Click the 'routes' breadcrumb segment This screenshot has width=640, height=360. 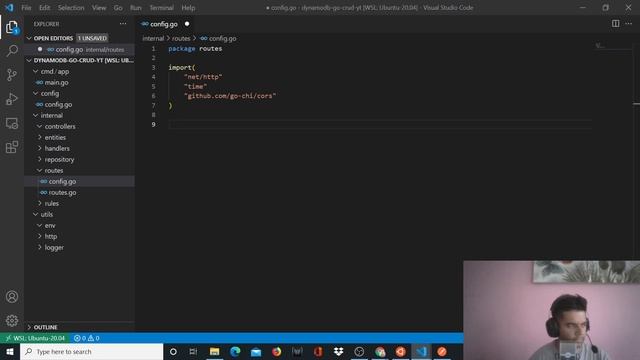coord(181,38)
